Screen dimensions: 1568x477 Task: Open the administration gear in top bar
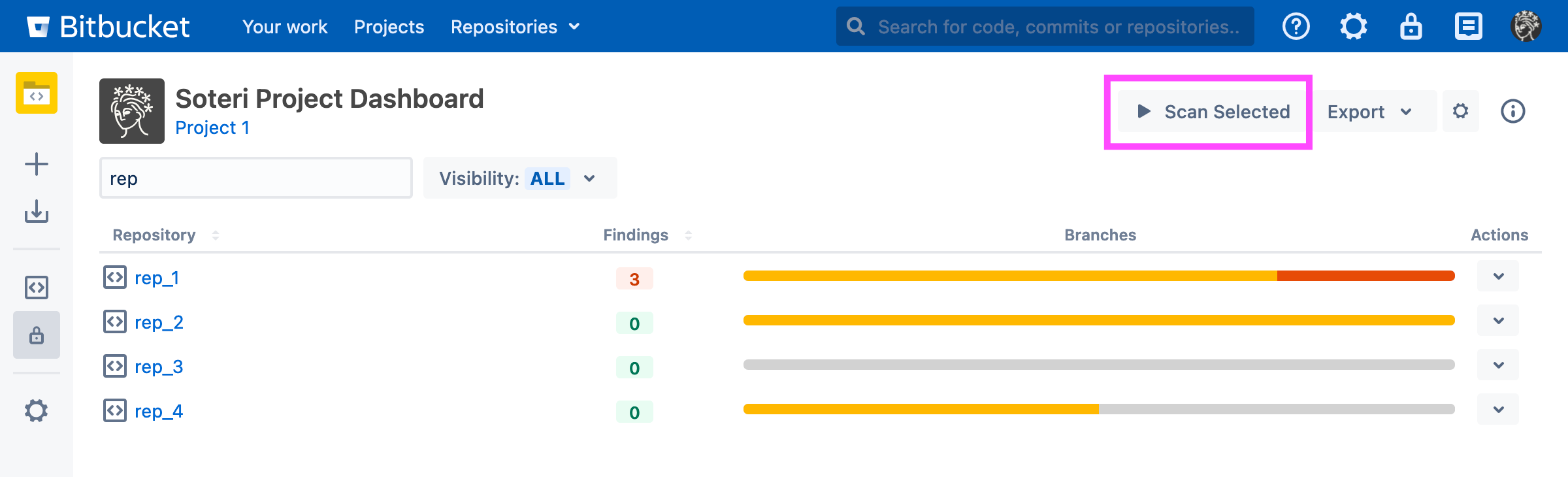pos(1353,27)
